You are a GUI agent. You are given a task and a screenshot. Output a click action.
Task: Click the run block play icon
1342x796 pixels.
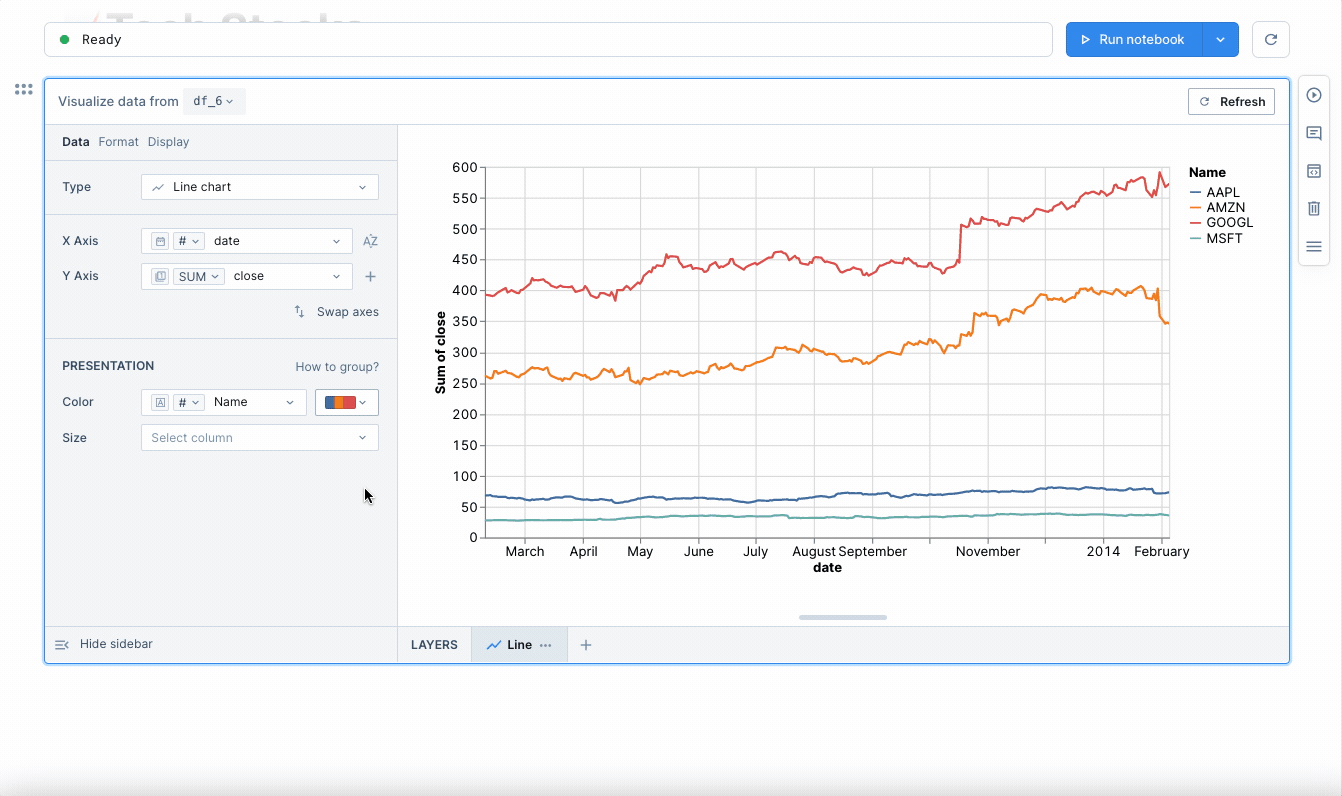(1314, 95)
